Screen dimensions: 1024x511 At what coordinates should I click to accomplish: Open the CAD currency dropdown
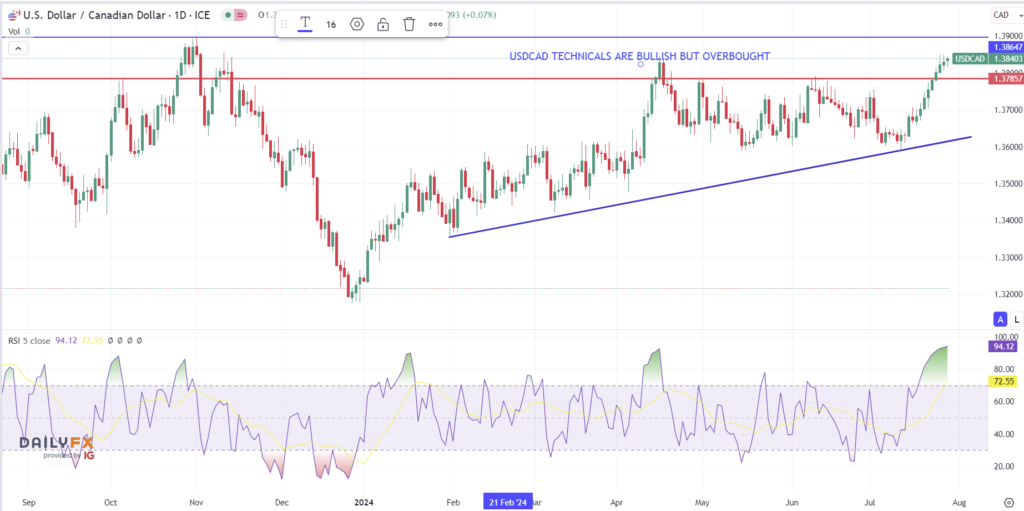tap(1001, 15)
